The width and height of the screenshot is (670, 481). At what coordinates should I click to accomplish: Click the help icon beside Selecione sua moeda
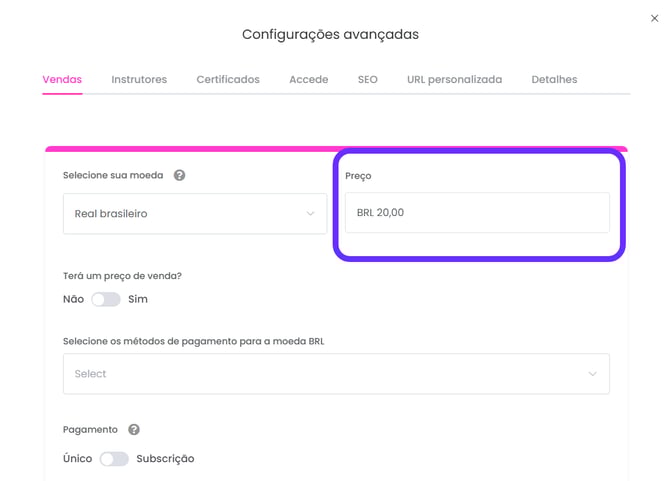click(179, 175)
